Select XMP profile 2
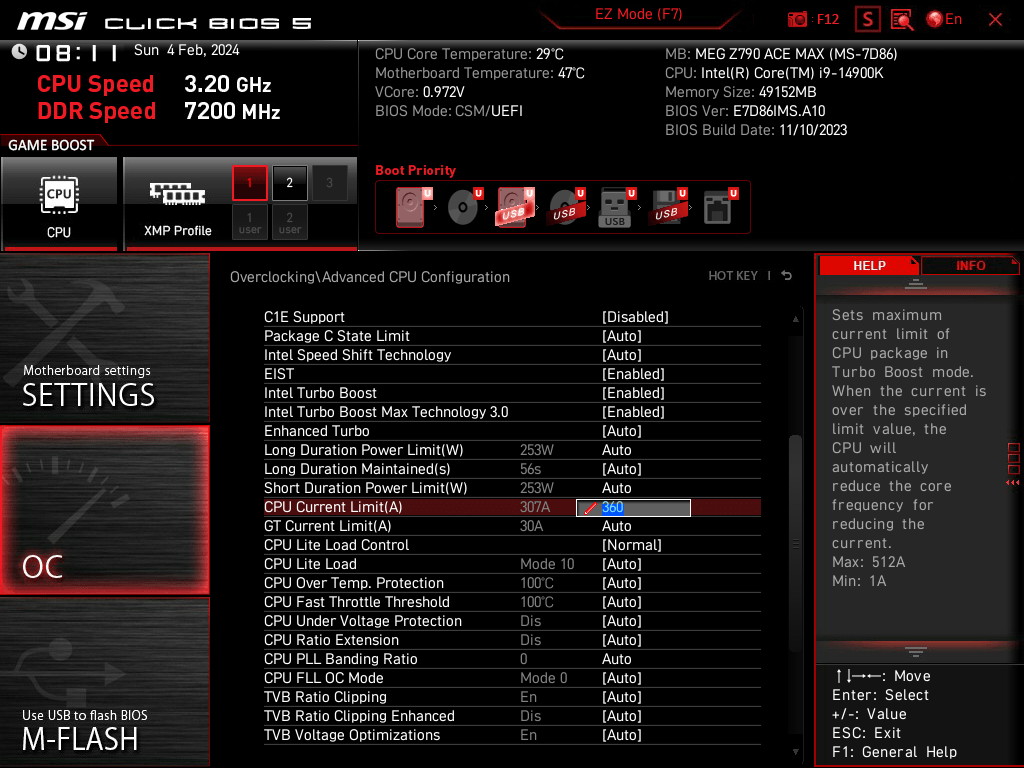This screenshot has height=768, width=1024. click(x=289, y=183)
